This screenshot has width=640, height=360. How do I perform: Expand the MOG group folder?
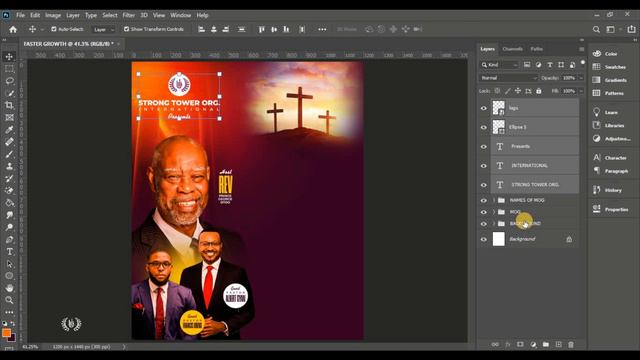coord(494,212)
